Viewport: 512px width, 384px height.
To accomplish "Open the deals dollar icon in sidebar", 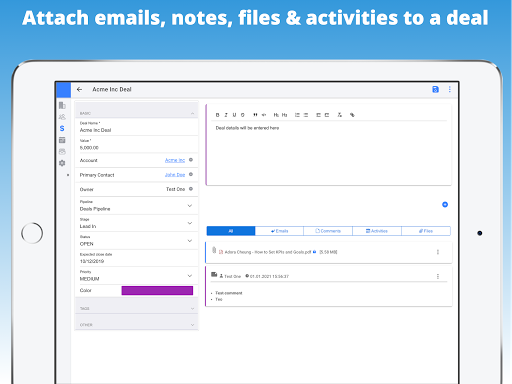I will 62,128.
